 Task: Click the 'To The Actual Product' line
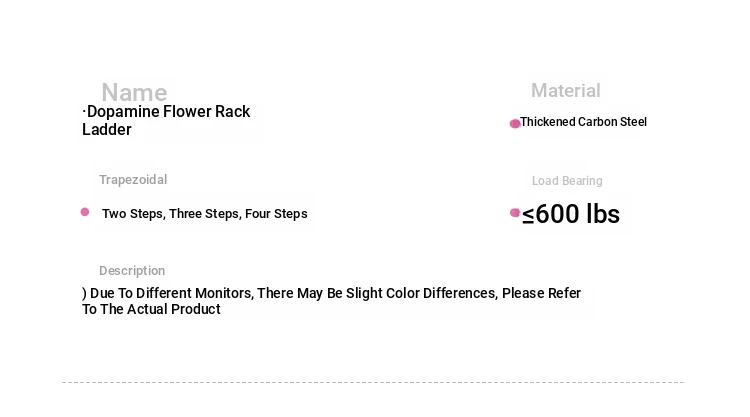tap(151, 309)
